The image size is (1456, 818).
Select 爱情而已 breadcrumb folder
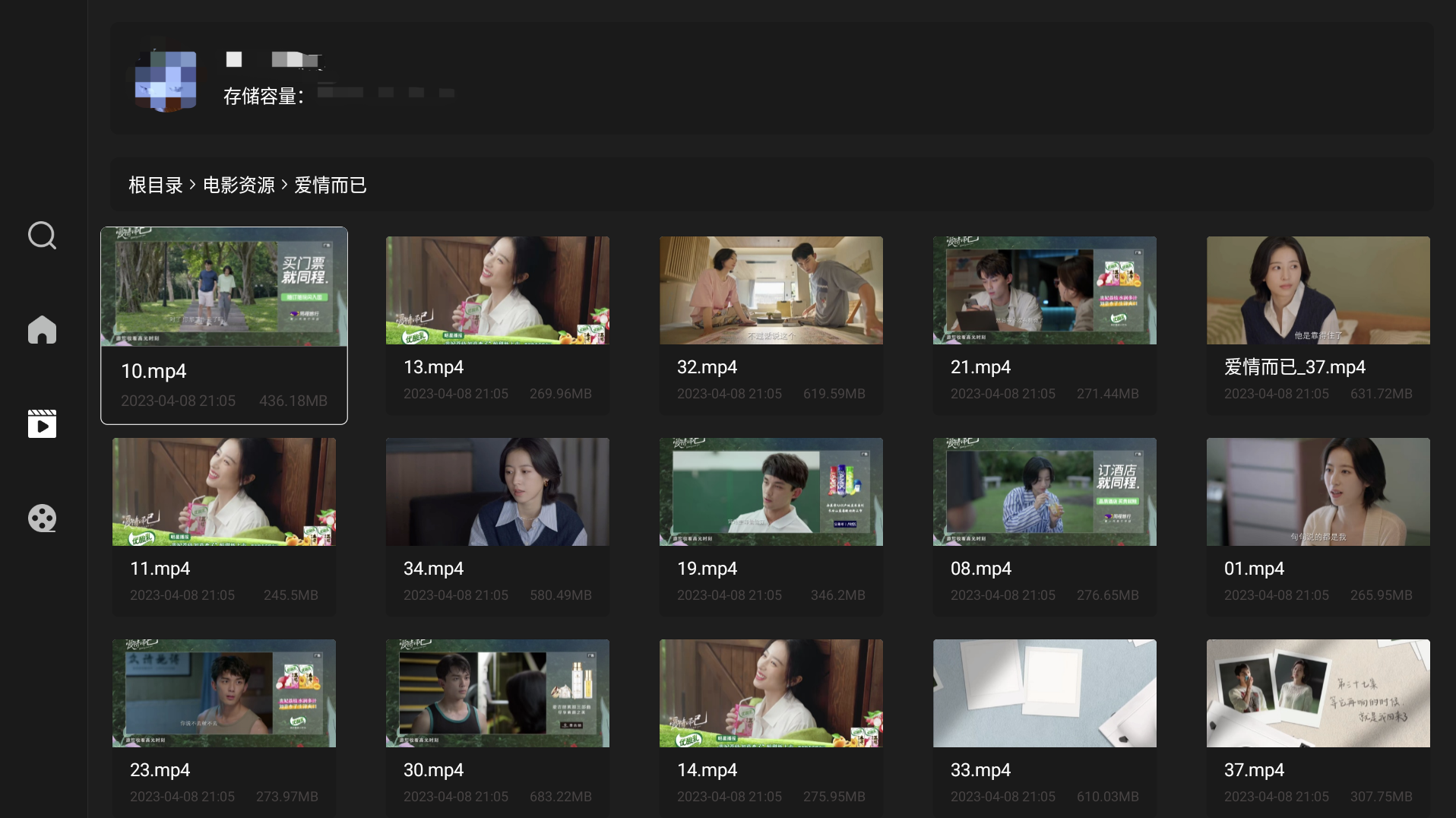(x=331, y=185)
